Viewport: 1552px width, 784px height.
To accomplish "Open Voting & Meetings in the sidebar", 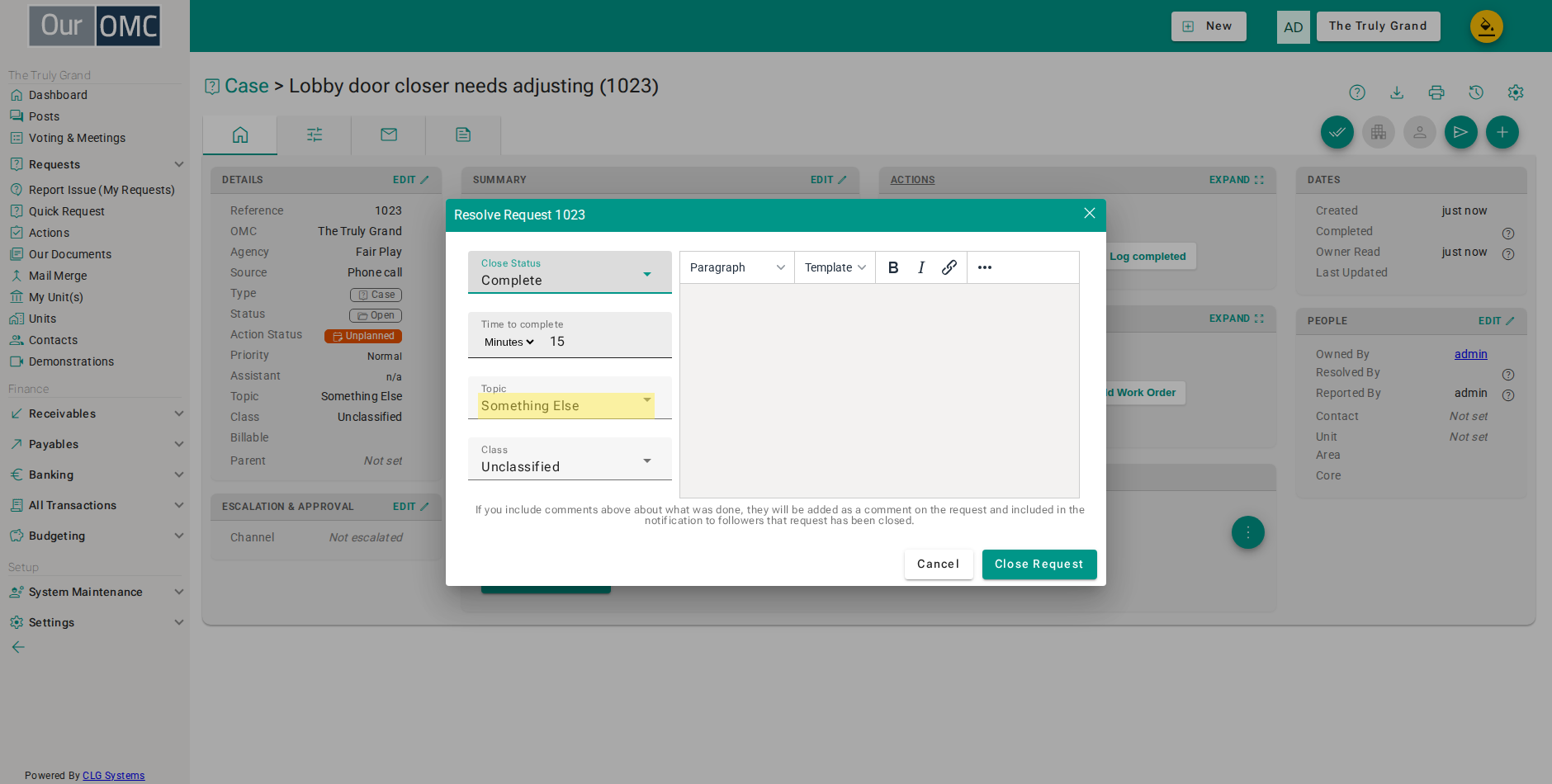I will click(x=77, y=138).
